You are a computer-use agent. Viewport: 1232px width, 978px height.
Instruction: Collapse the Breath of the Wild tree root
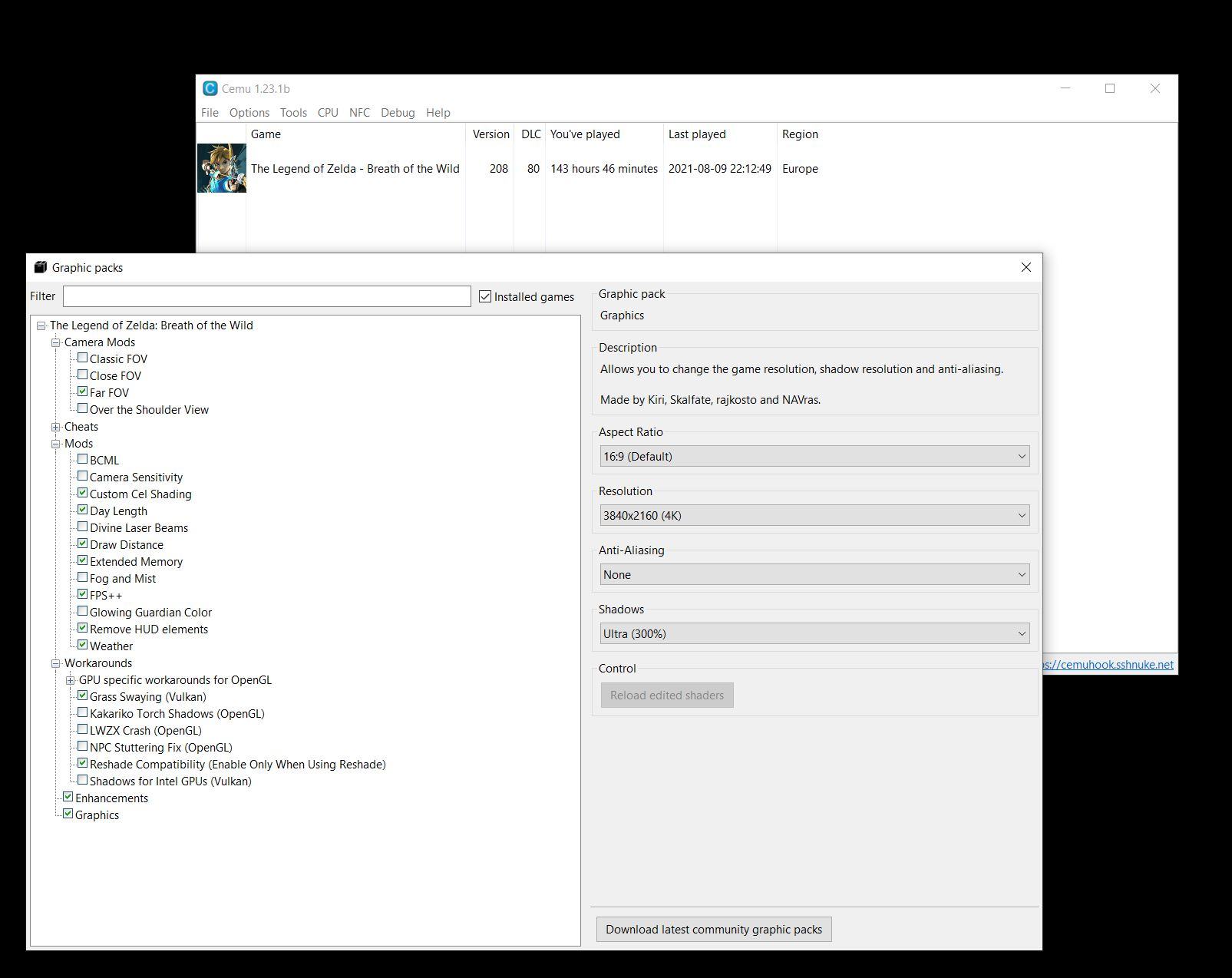(41, 325)
